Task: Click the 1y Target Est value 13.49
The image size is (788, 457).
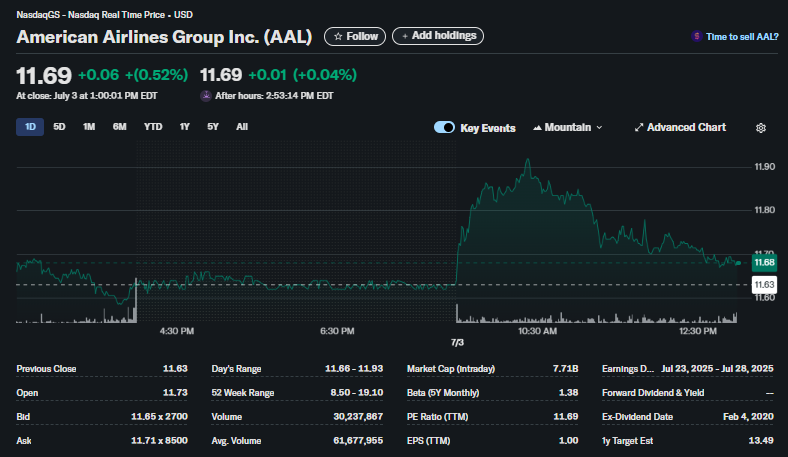Action: click(x=761, y=440)
